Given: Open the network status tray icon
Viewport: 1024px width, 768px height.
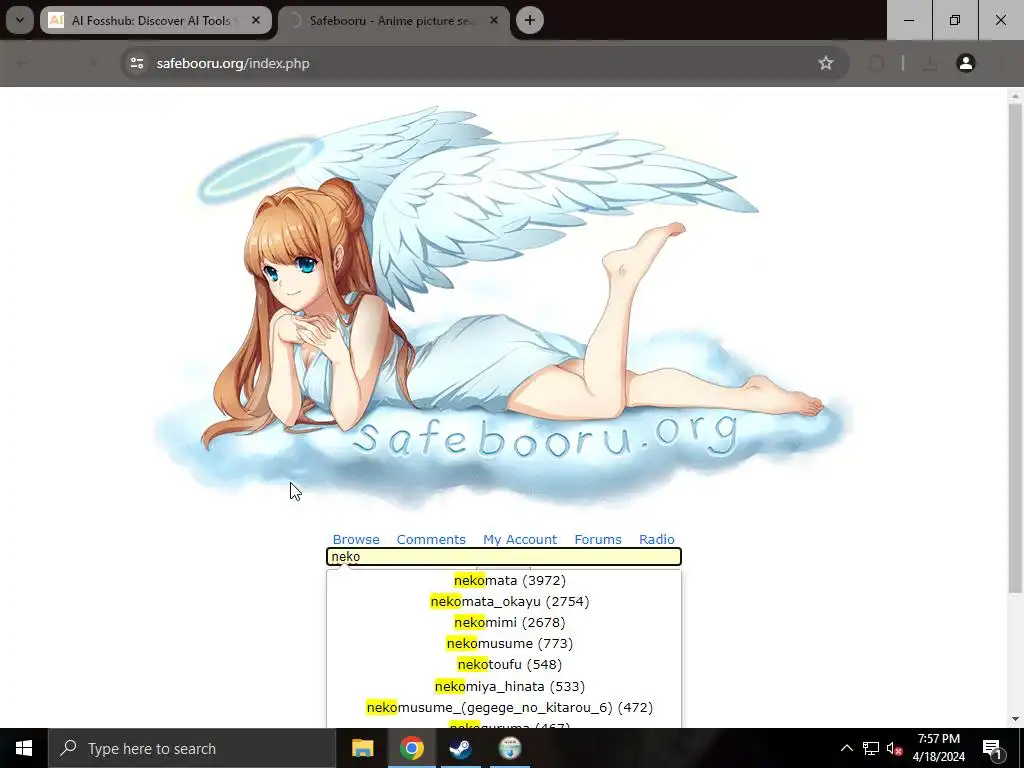Looking at the screenshot, I should (x=871, y=748).
